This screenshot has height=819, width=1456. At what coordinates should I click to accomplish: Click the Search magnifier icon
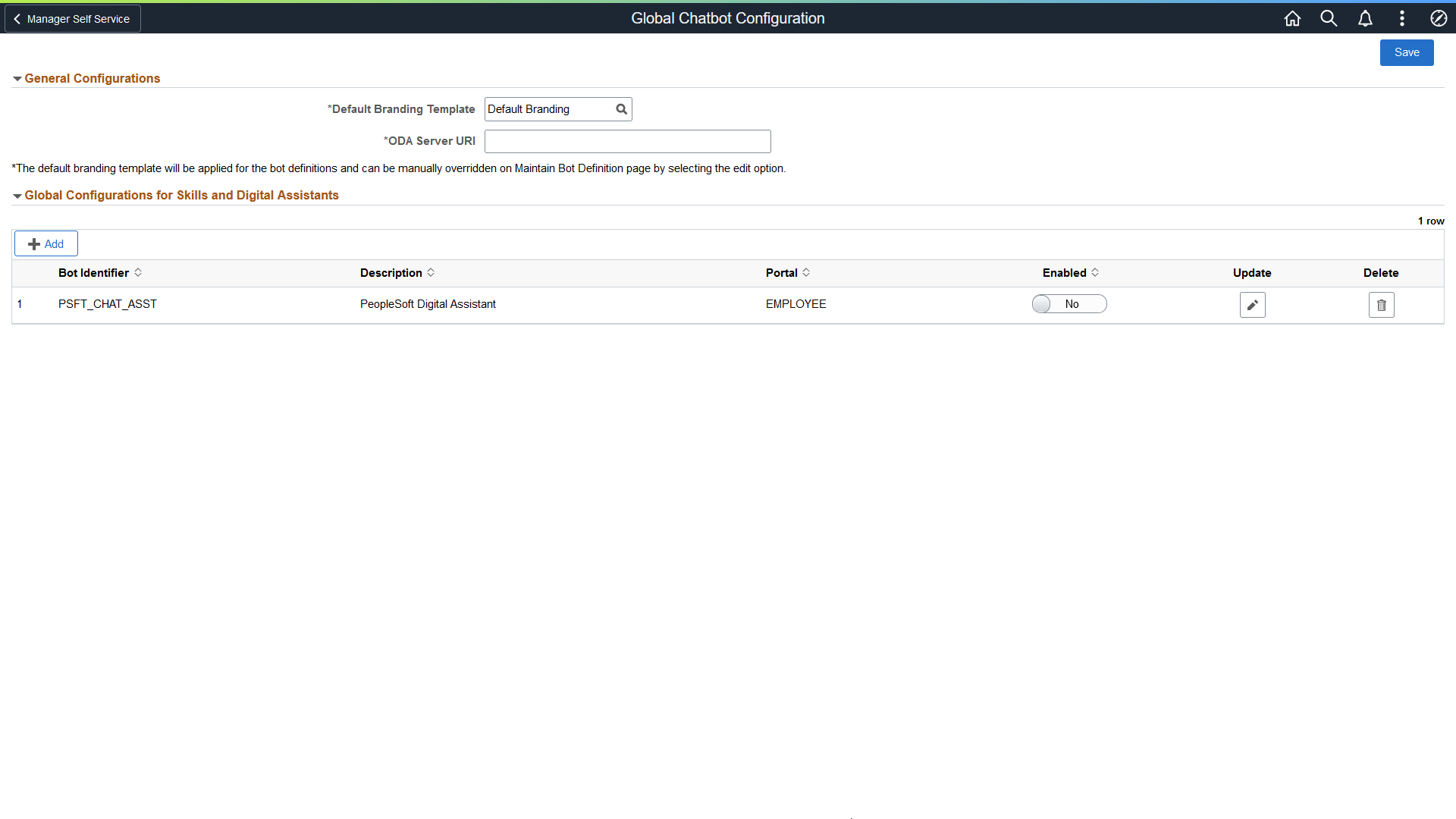point(1329,18)
